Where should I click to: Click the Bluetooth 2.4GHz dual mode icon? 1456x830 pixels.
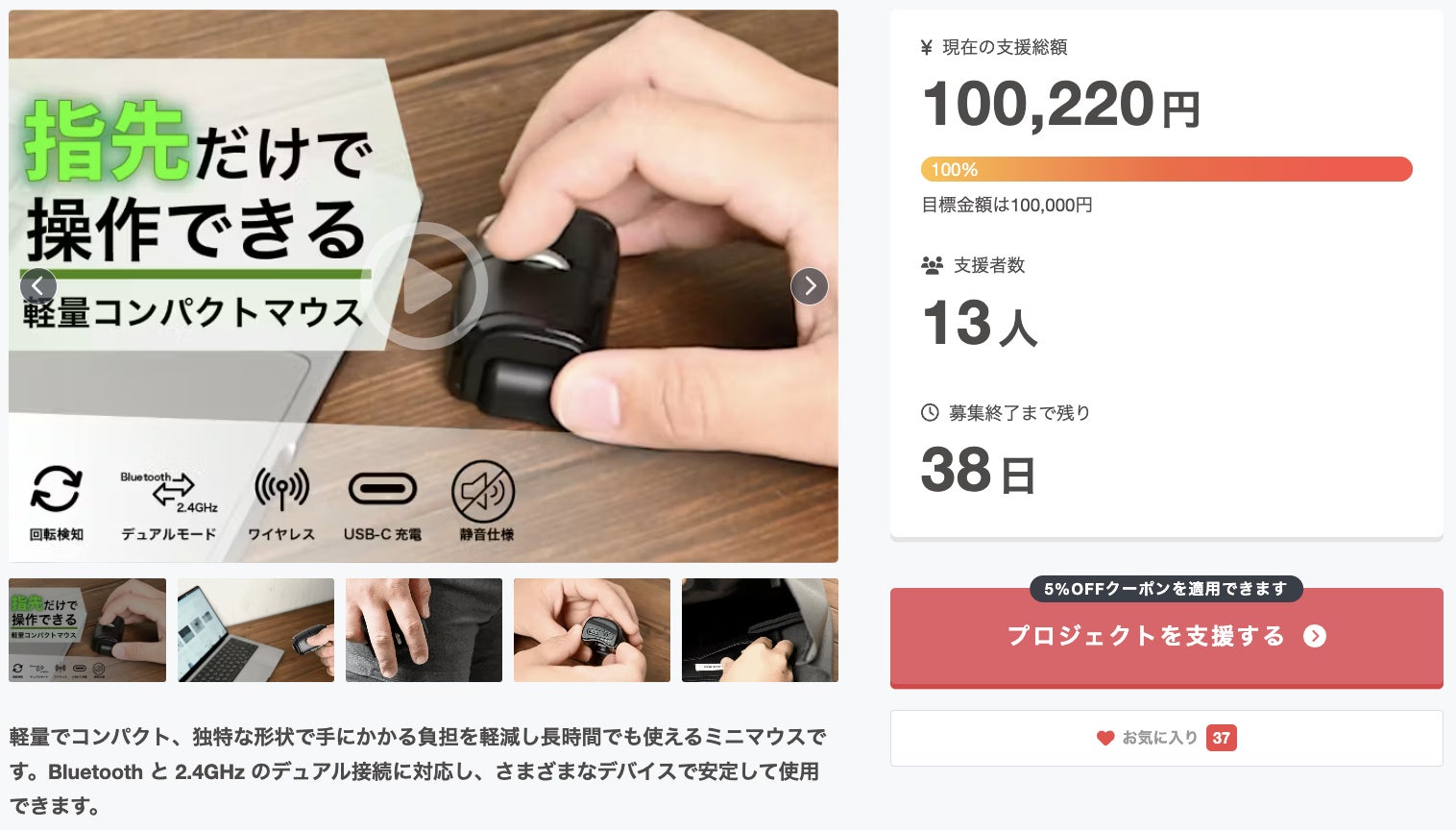[169, 492]
